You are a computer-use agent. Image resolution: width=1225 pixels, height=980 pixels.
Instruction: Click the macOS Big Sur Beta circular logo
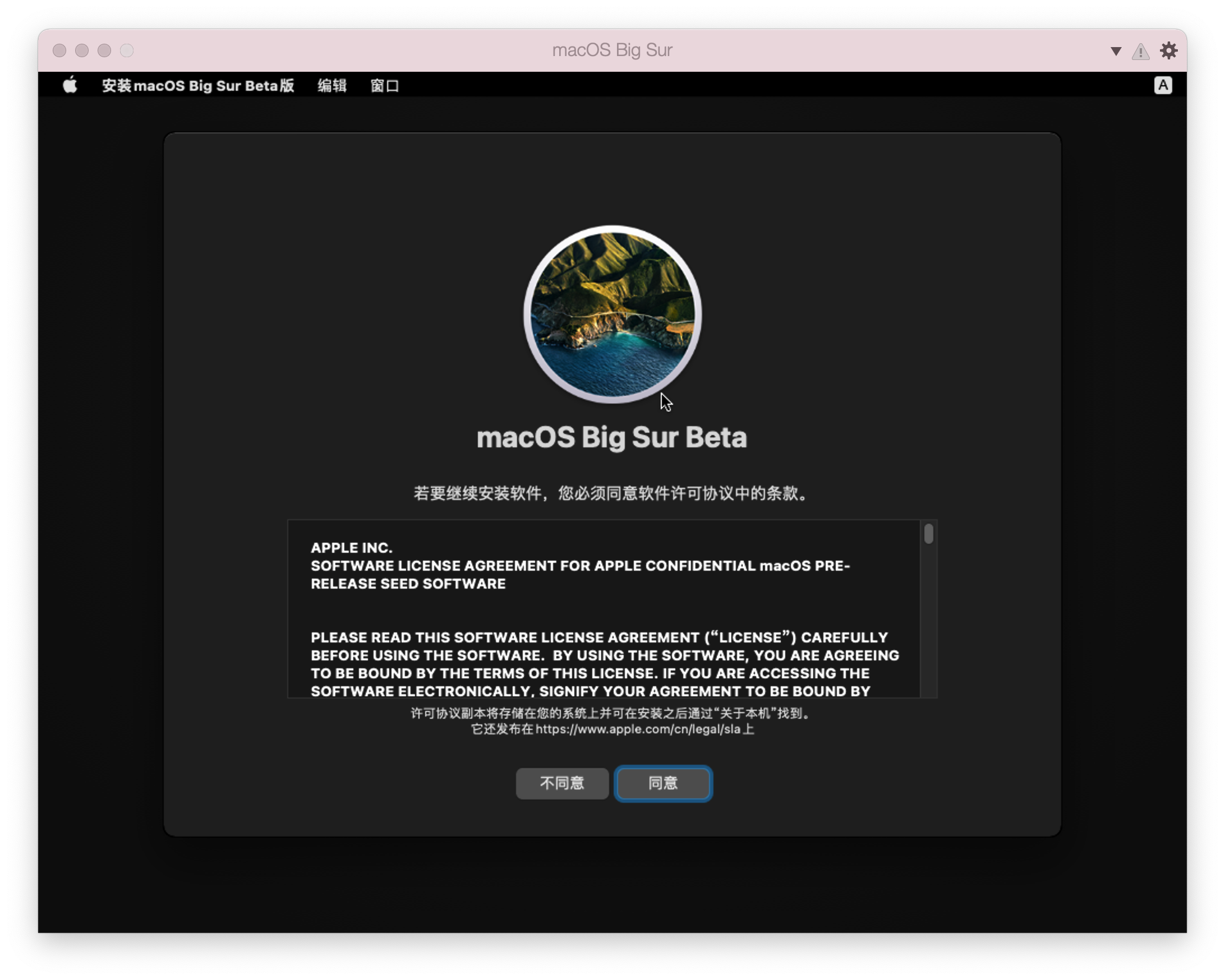pos(612,315)
